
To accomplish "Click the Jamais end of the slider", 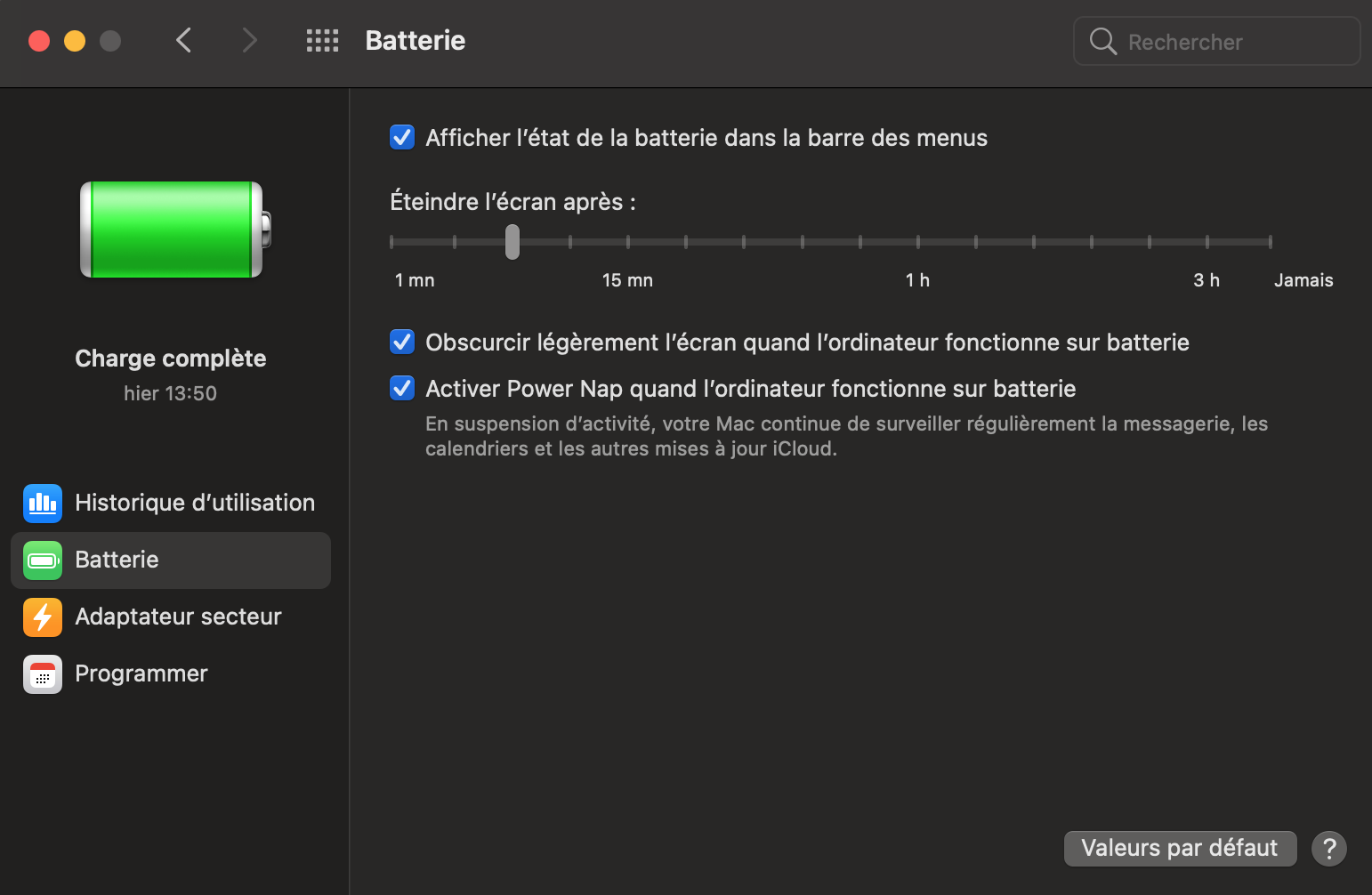I will pyautogui.click(x=1270, y=242).
